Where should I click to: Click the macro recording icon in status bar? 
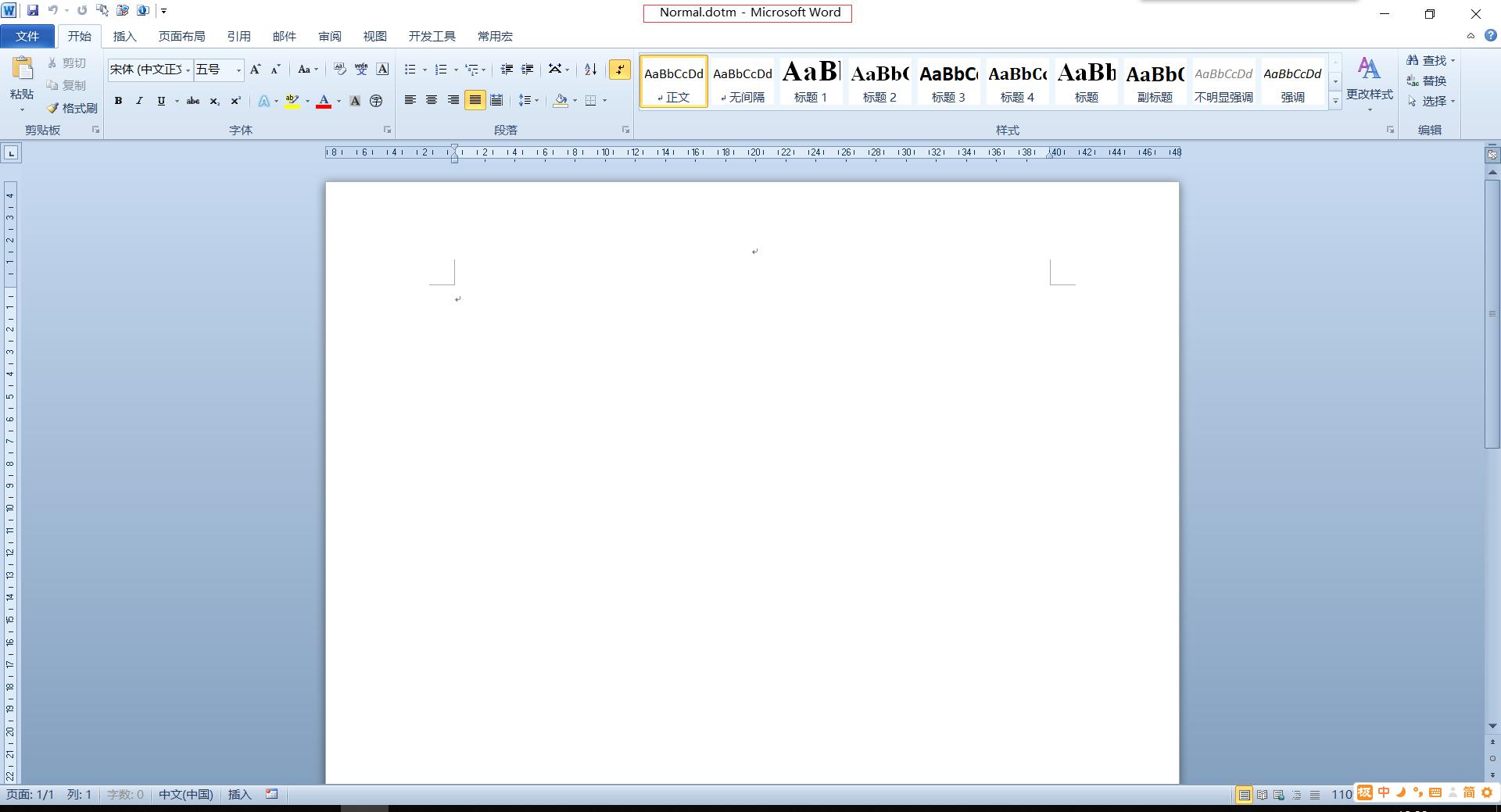272,794
